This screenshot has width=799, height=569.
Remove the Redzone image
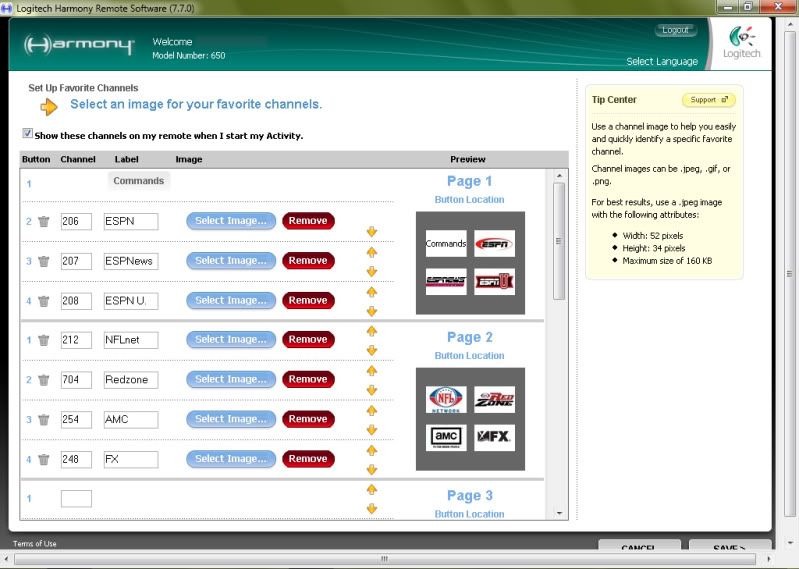(308, 380)
